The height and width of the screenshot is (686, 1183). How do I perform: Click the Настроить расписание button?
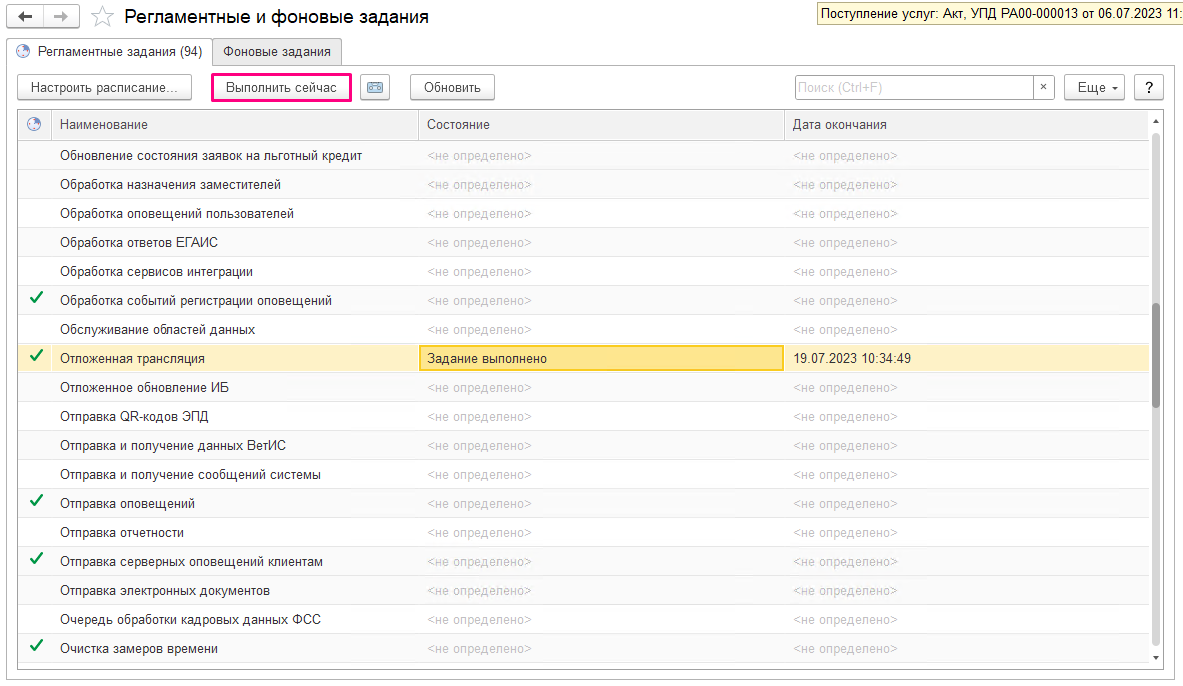(104, 87)
